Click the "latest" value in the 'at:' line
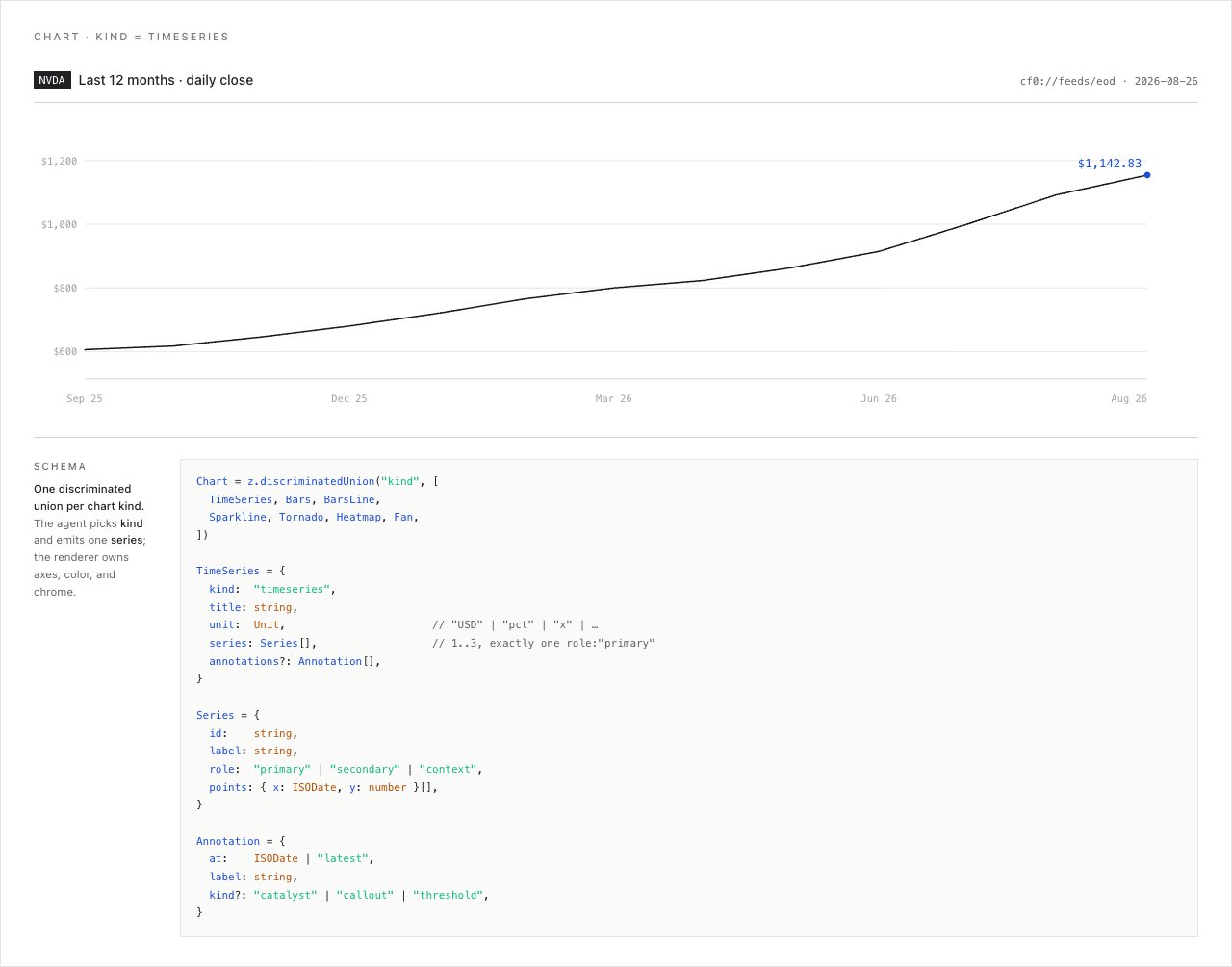Screen dimensions: 1232x967 tap(343, 858)
